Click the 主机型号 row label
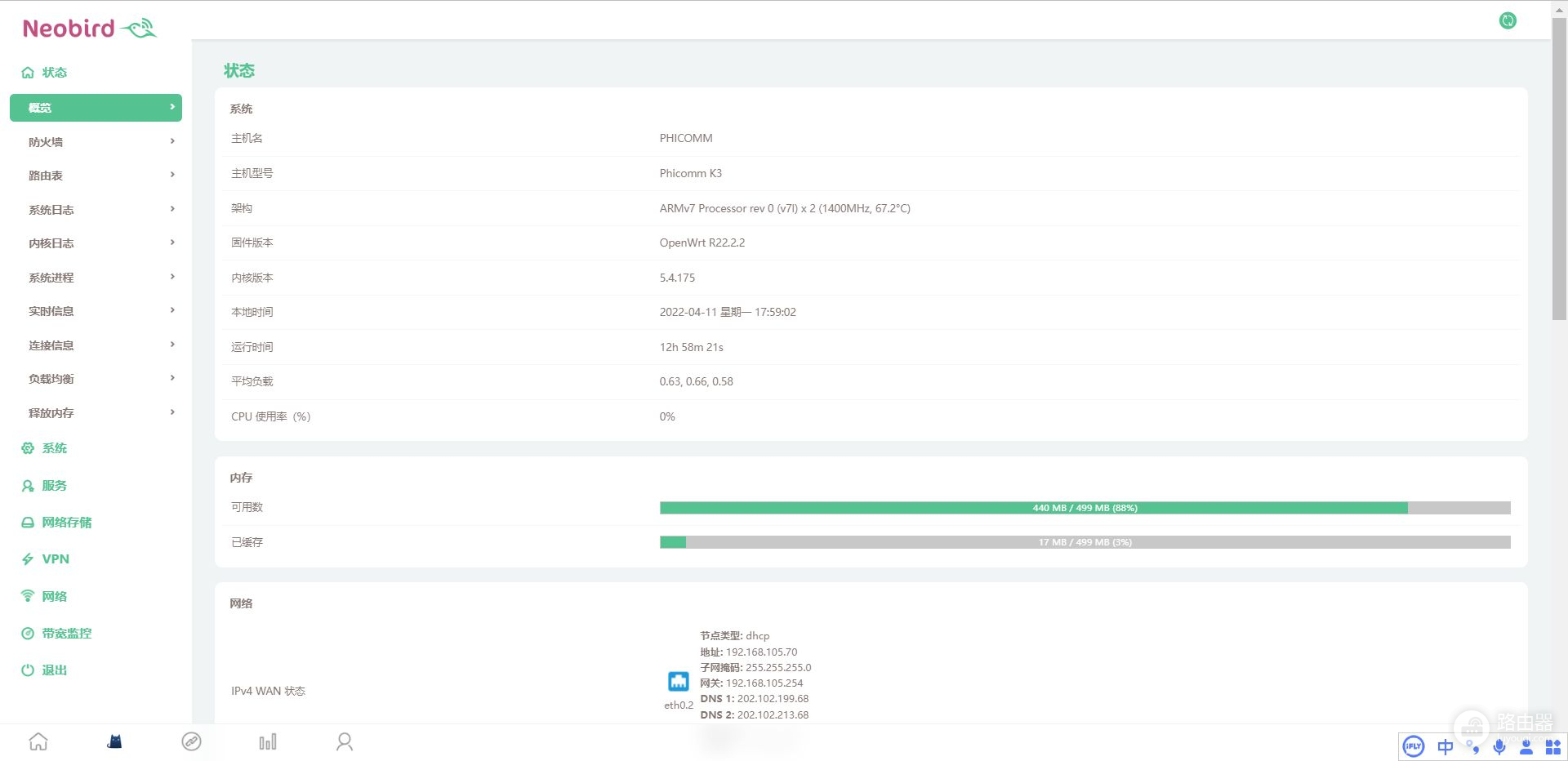The height and width of the screenshot is (761, 1568). [252, 173]
